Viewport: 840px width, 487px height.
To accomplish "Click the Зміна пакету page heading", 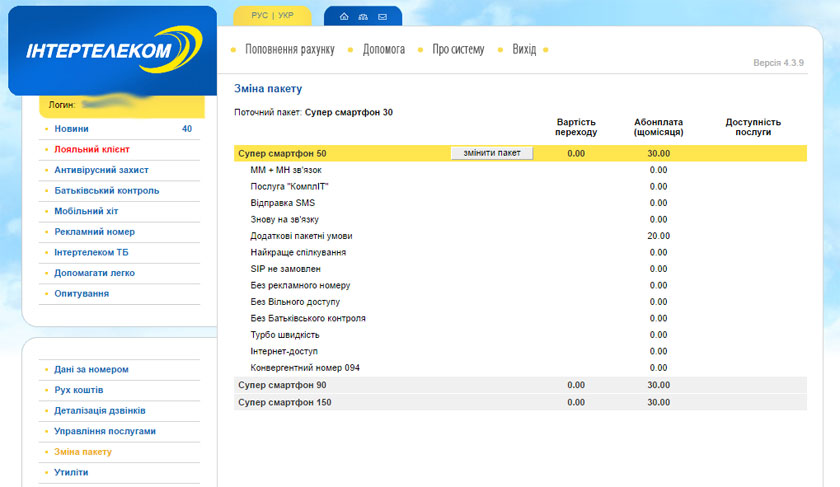I will tap(268, 88).
